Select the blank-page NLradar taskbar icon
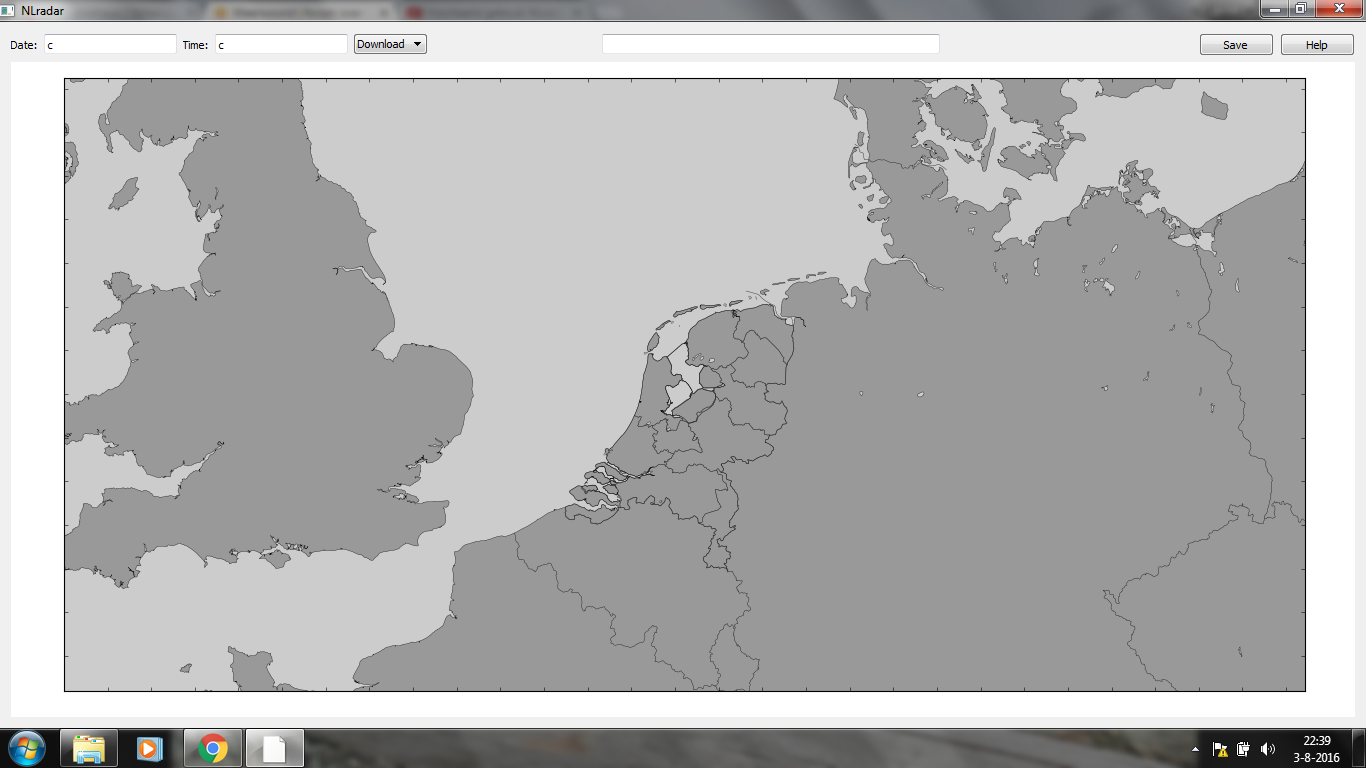1366x768 pixels. (274, 748)
